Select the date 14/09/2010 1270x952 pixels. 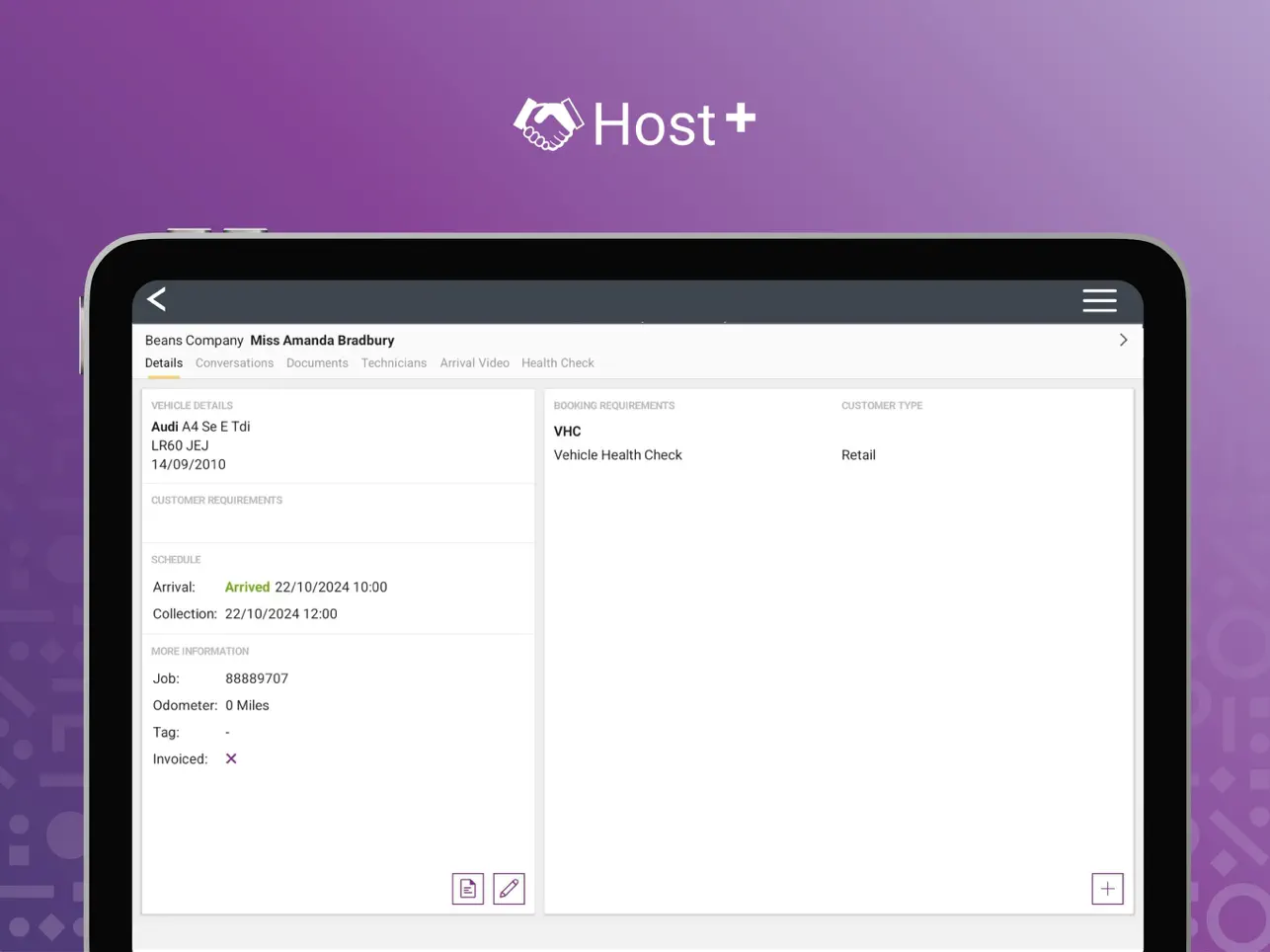189,464
